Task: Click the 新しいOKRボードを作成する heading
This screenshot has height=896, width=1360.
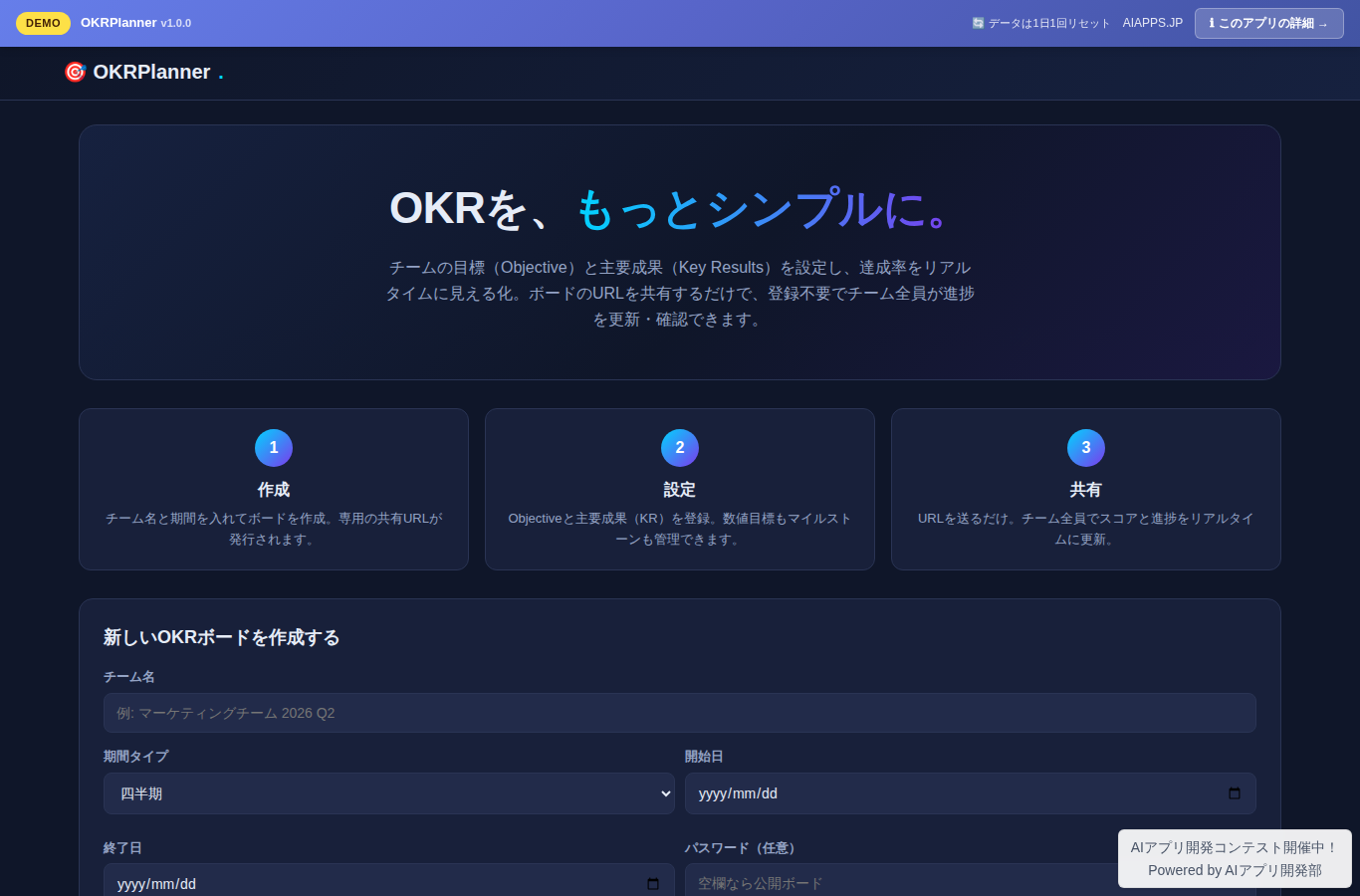Action: click(222, 637)
